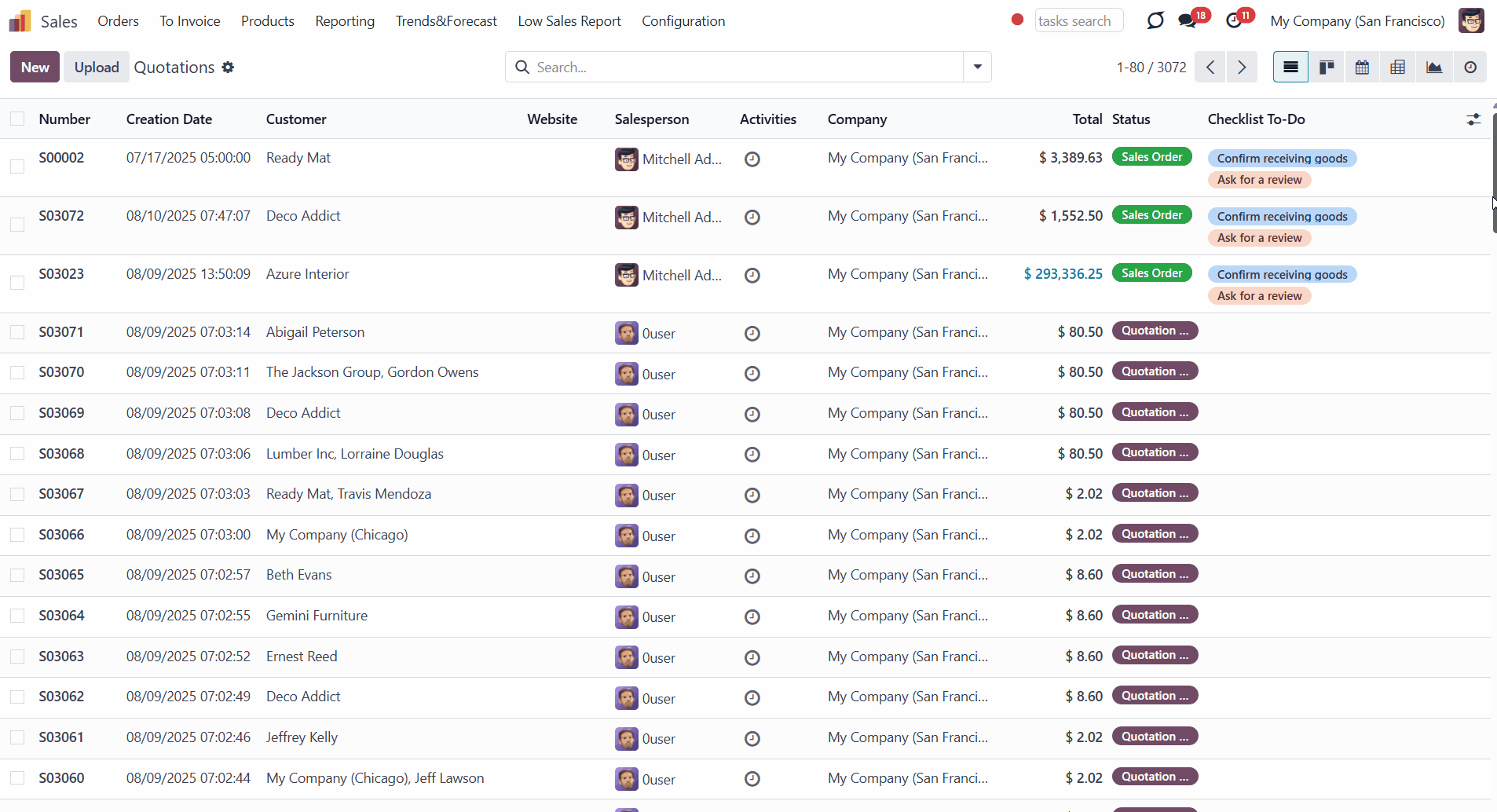Open Low Sales Report menu item
This screenshot has height=812, width=1497.
pyautogui.click(x=569, y=21)
